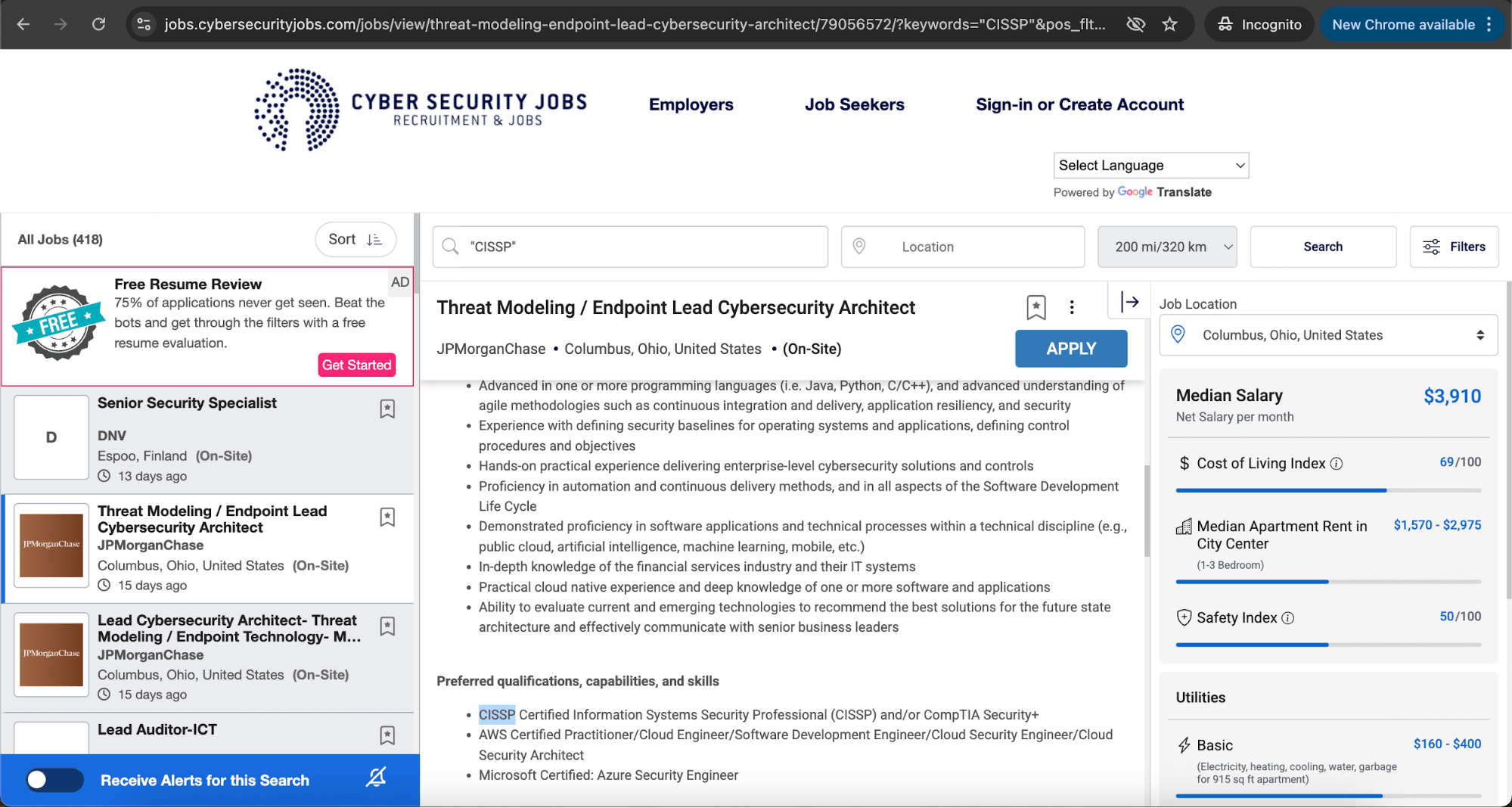Viewport: 1512px width, 808px height.
Task: Bookmark Threat Modeling job in list
Action: click(x=387, y=517)
